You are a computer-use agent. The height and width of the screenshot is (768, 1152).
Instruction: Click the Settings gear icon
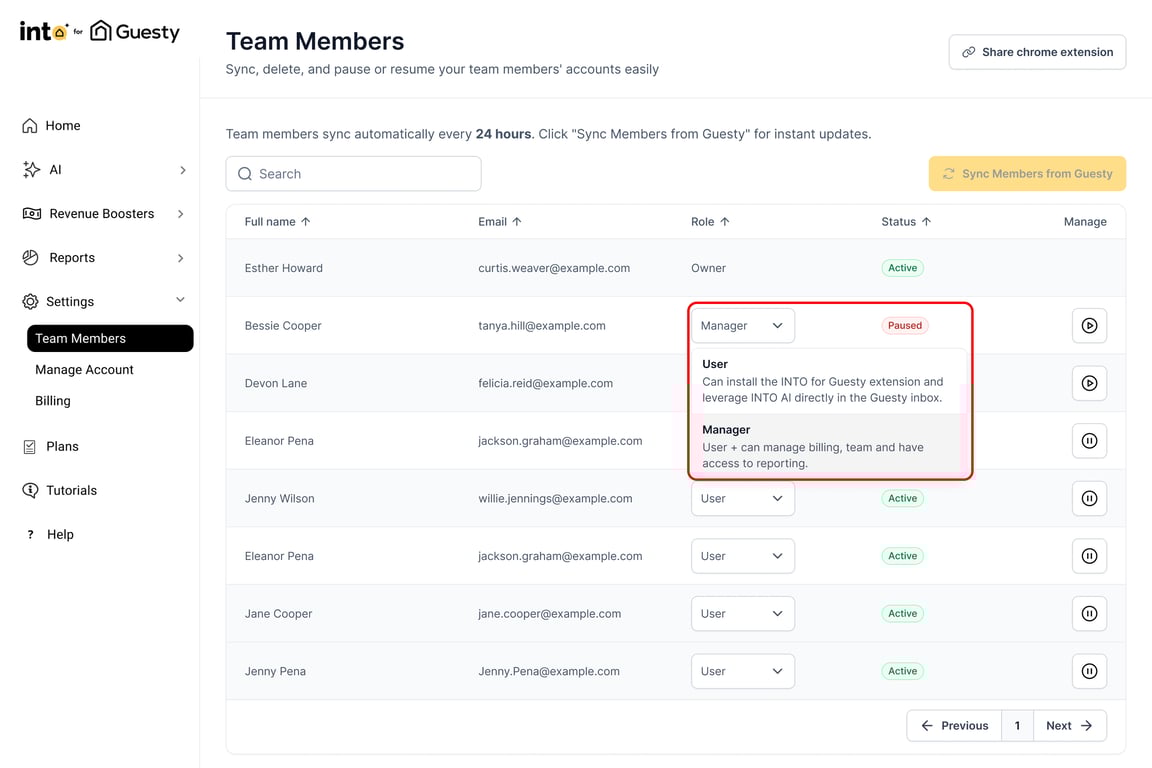30,301
